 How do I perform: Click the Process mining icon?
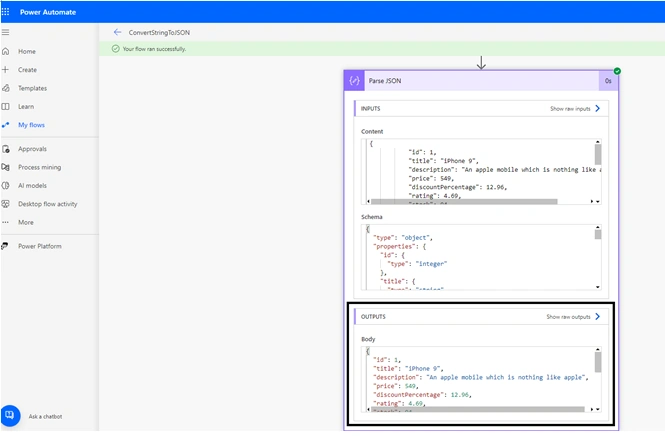pos(6,167)
